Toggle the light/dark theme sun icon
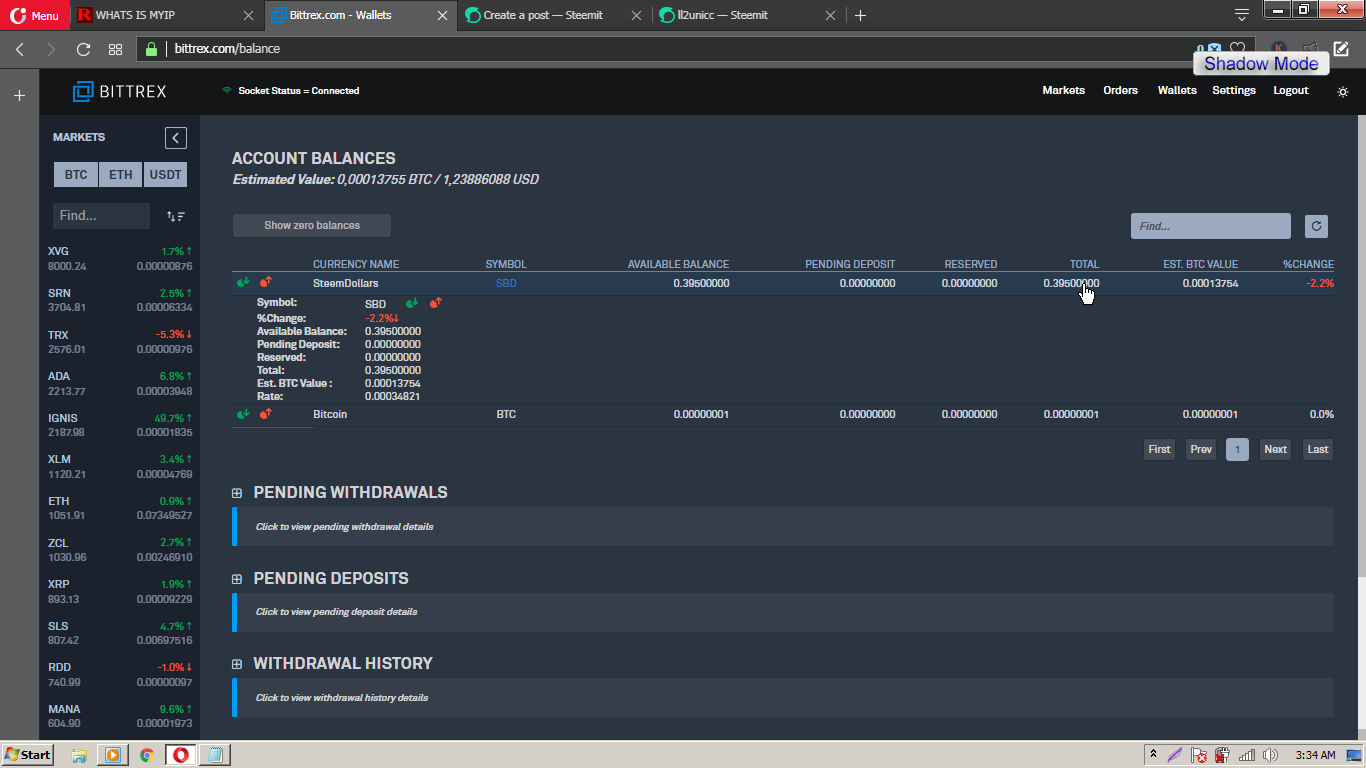The height and width of the screenshot is (768, 1366). coord(1343,91)
